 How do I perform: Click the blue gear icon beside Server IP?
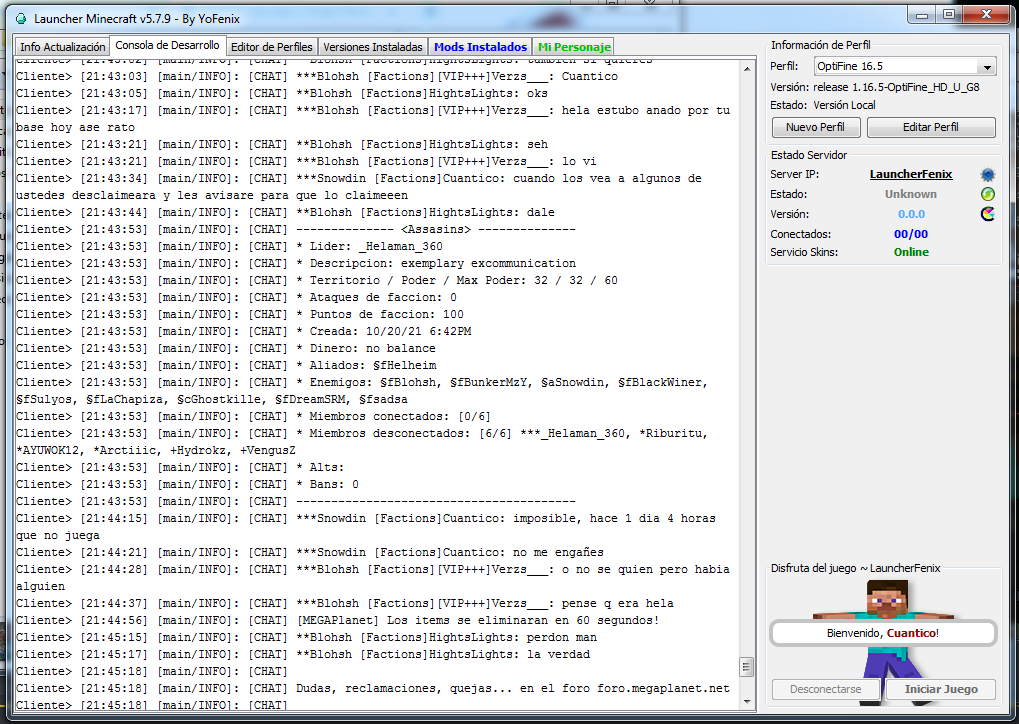click(x=988, y=175)
